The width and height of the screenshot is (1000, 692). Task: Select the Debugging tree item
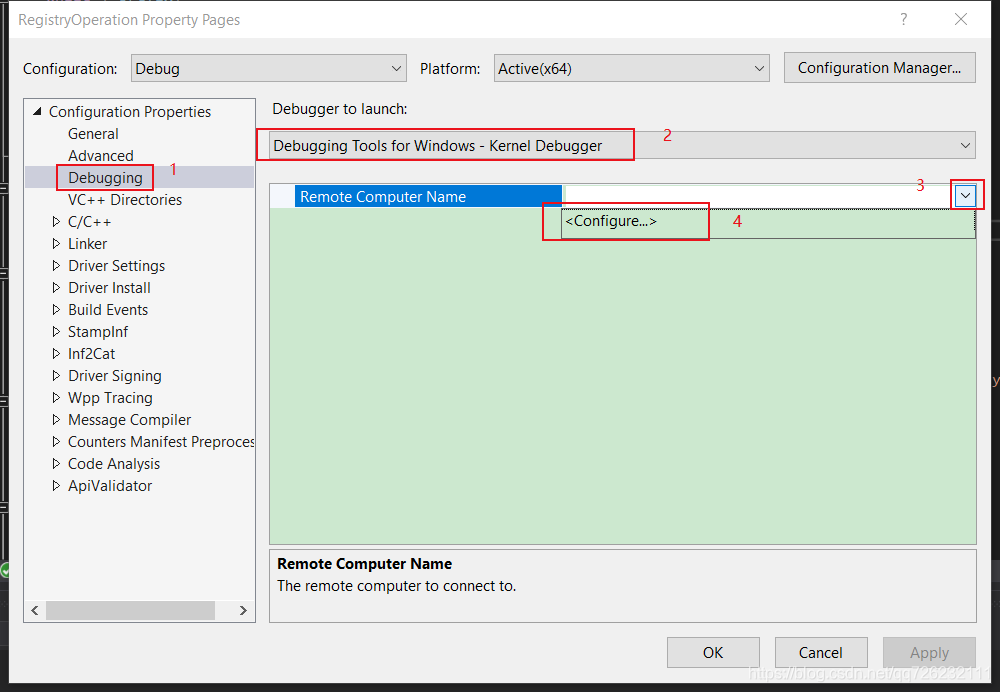tap(105, 177)
